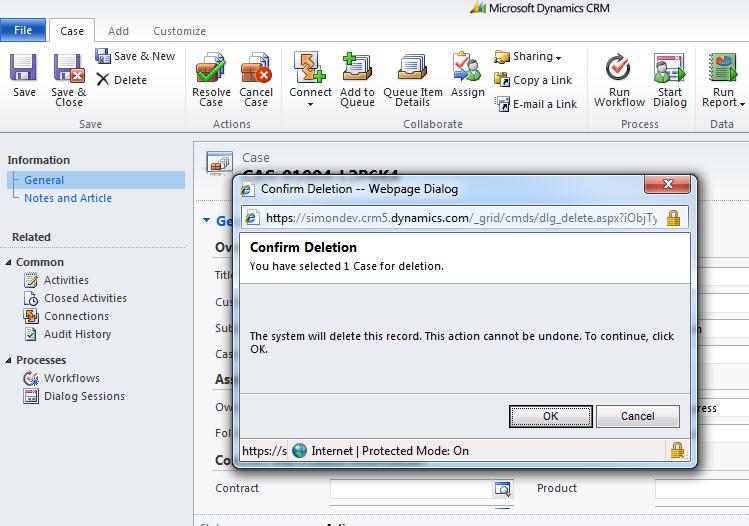749x526 pixels.
Task: Open Connections in sidebar
Action: tap(76, 316)
